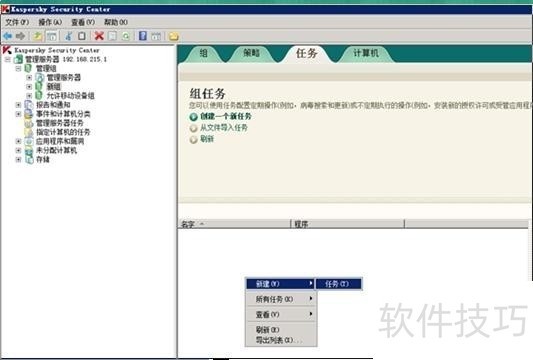
Task: Toggle the console tree pane toolbar icon
Action: pyautogui.click(x=52, y=36)
